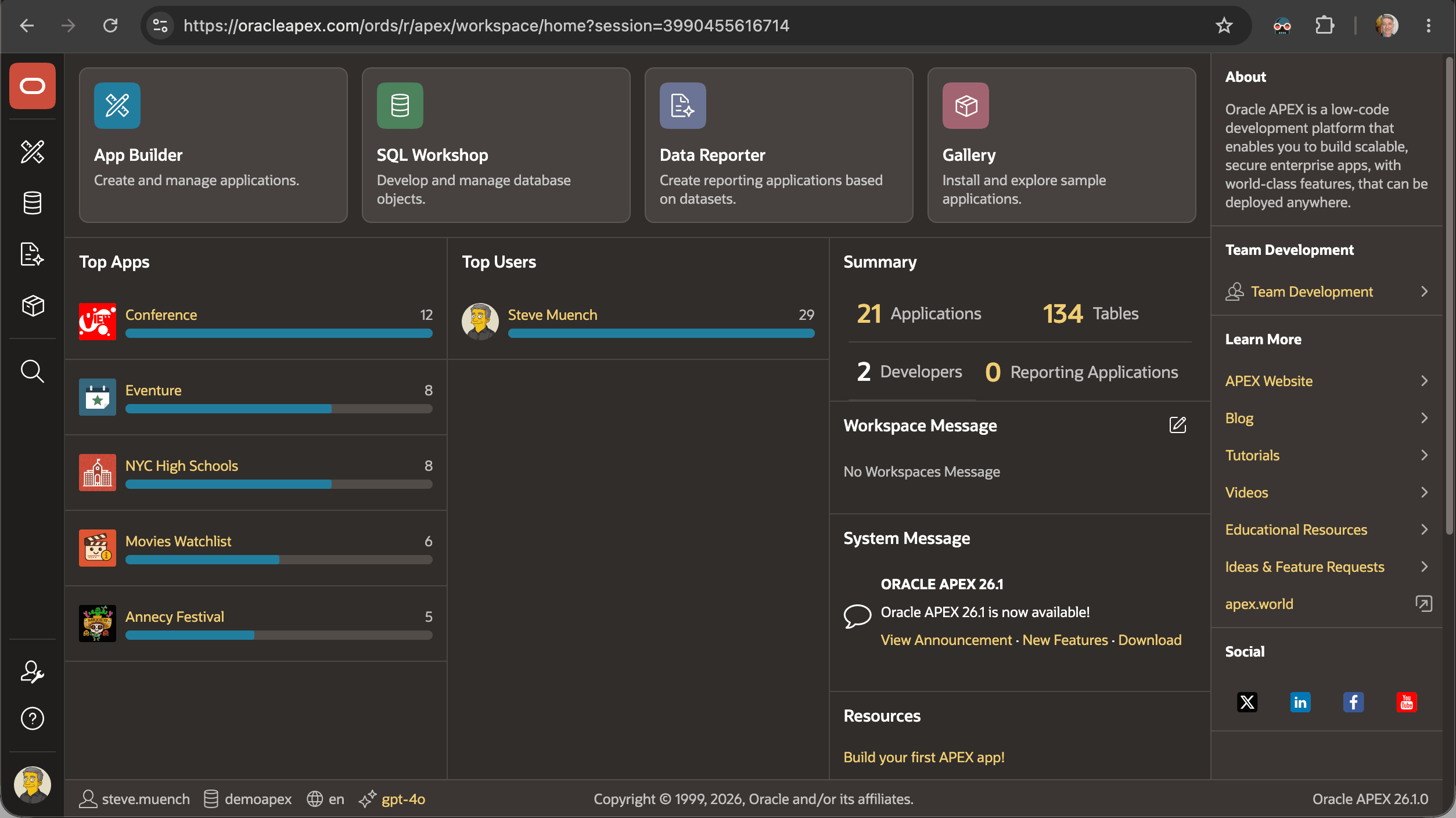1456x818 pixels.
Task: Bookmark this page with star icon
Action: click(1224, 26)
